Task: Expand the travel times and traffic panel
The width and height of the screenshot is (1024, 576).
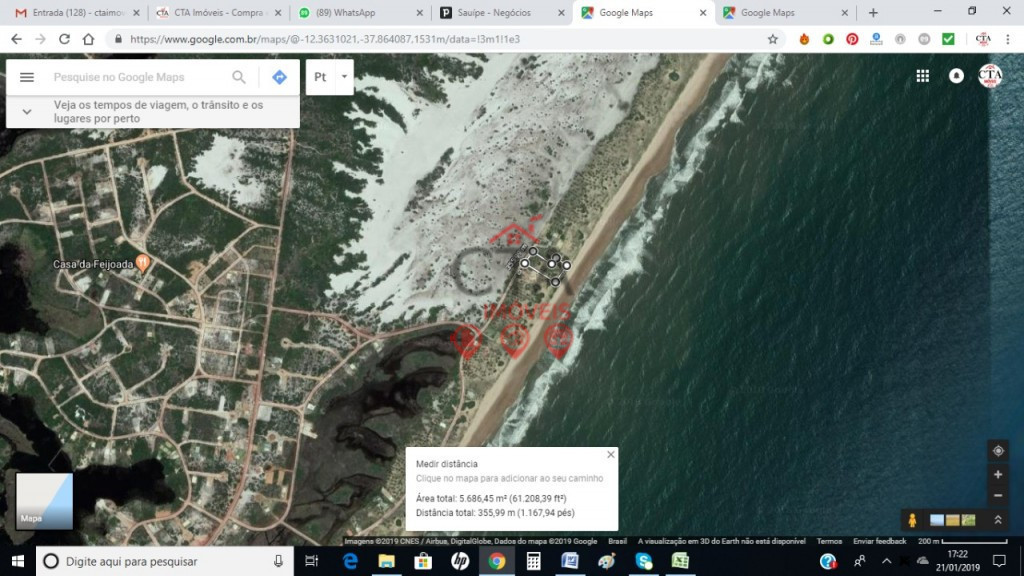Action: click(x=27, y=111)
